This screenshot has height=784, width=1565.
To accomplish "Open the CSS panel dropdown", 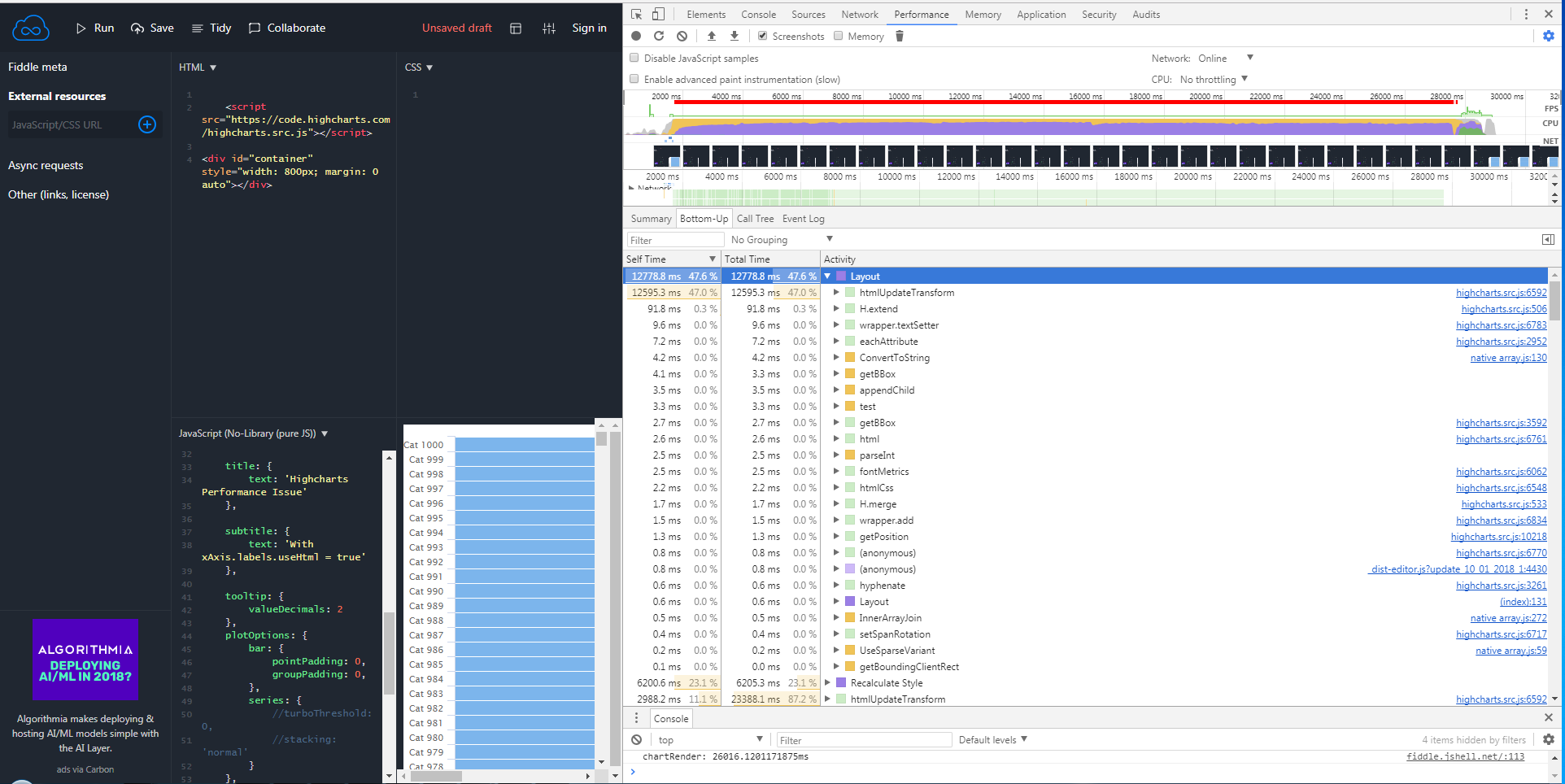I will [419, 68].
